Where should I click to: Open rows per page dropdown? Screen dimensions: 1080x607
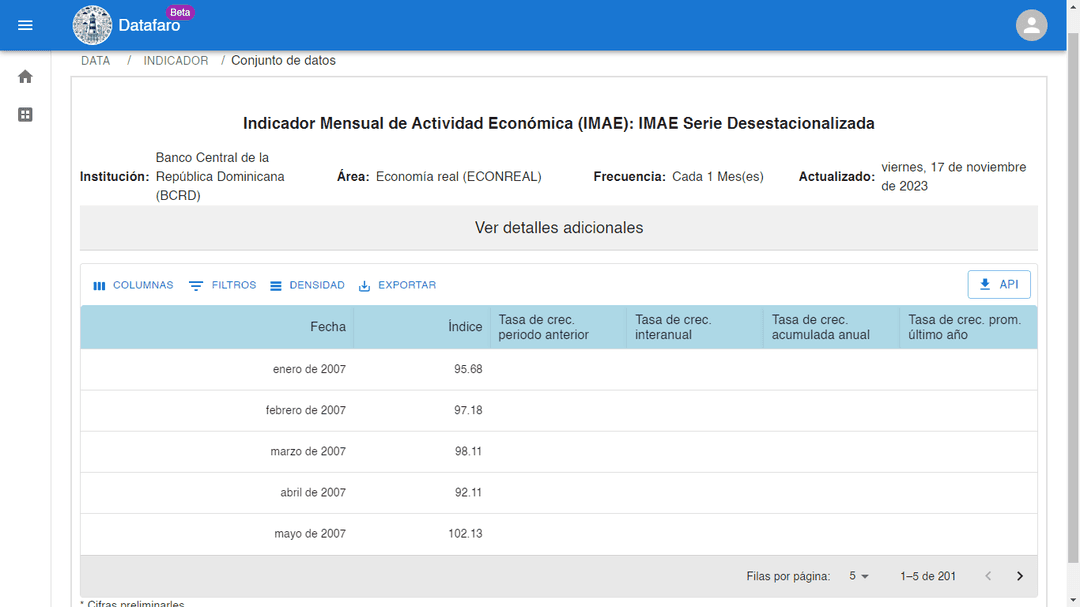pyautogui.click(x=858, y=576)
